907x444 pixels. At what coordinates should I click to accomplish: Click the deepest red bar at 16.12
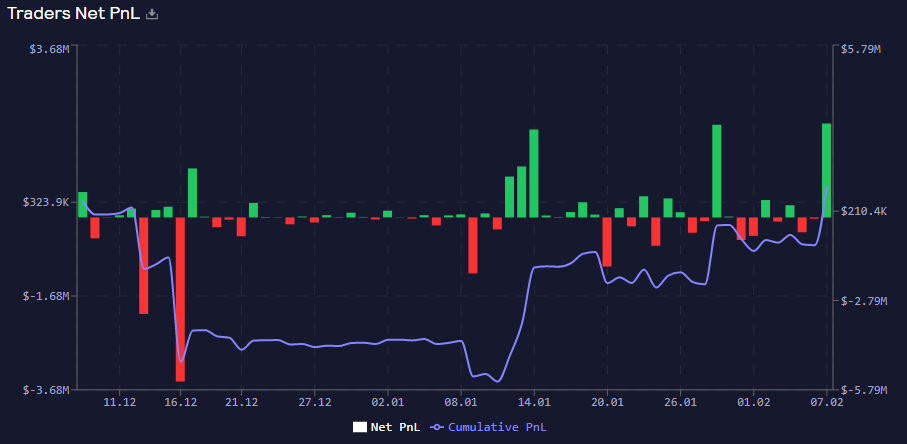coord(180,299)
